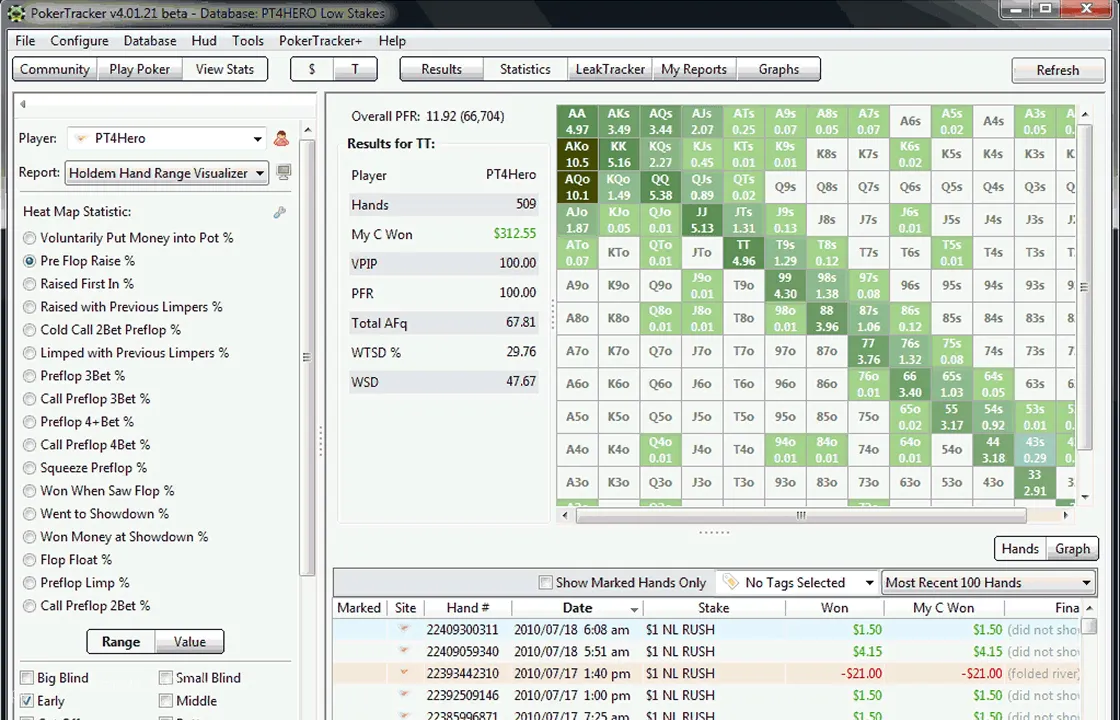Open the PokerTracker+ menu
The width and height of the screenshot is (1120, 720).
click(x=321, y=41)
